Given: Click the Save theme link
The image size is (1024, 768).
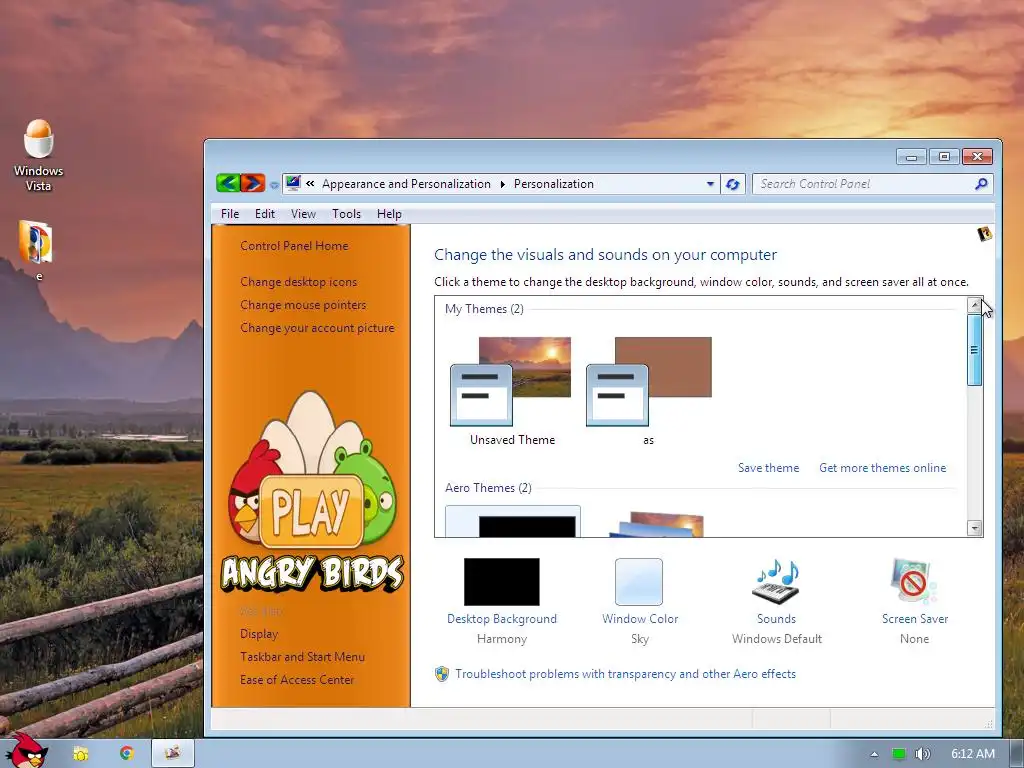Looking at the screenshot, I should (x=768, y=468).
